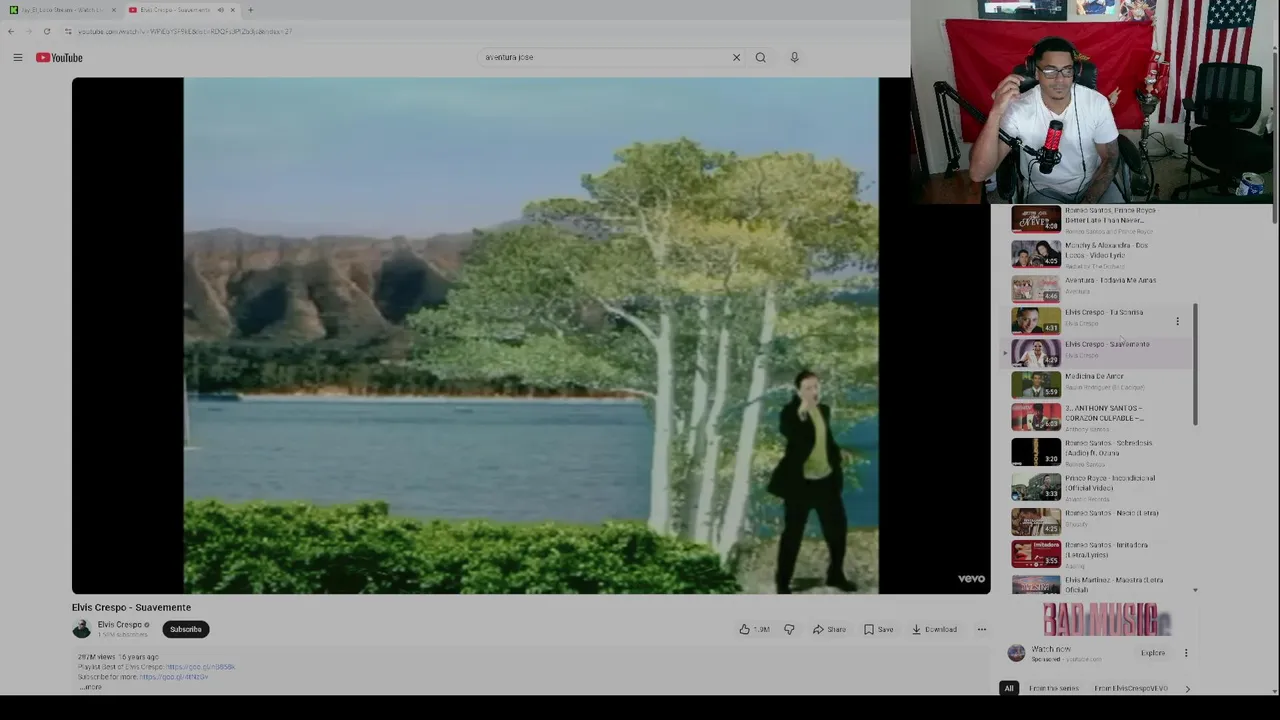The image size is (1280, 720).
Task: Click the vevo logo in the player
Action: click(971, 579)
